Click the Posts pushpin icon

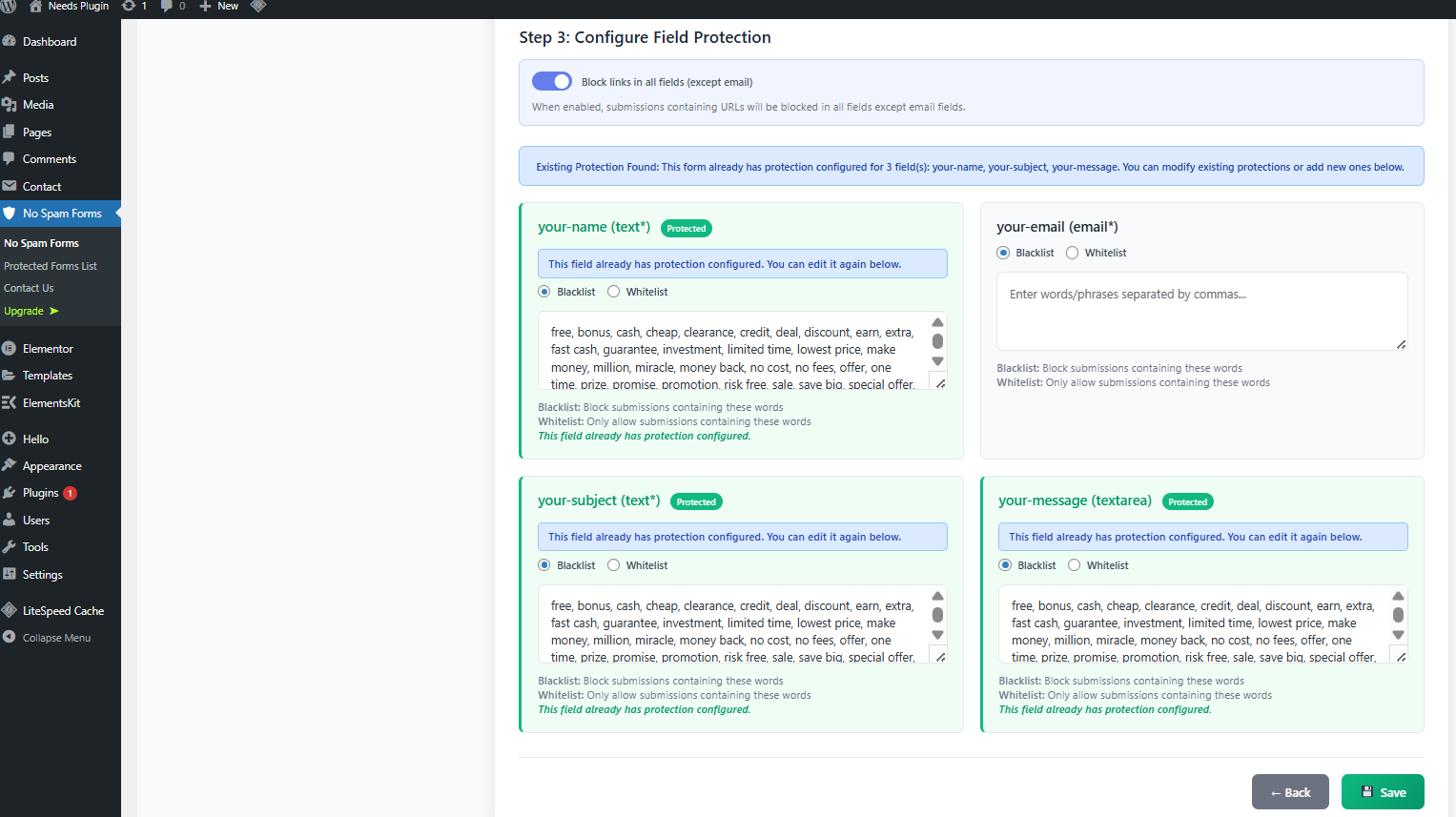(x=10, y=77)
